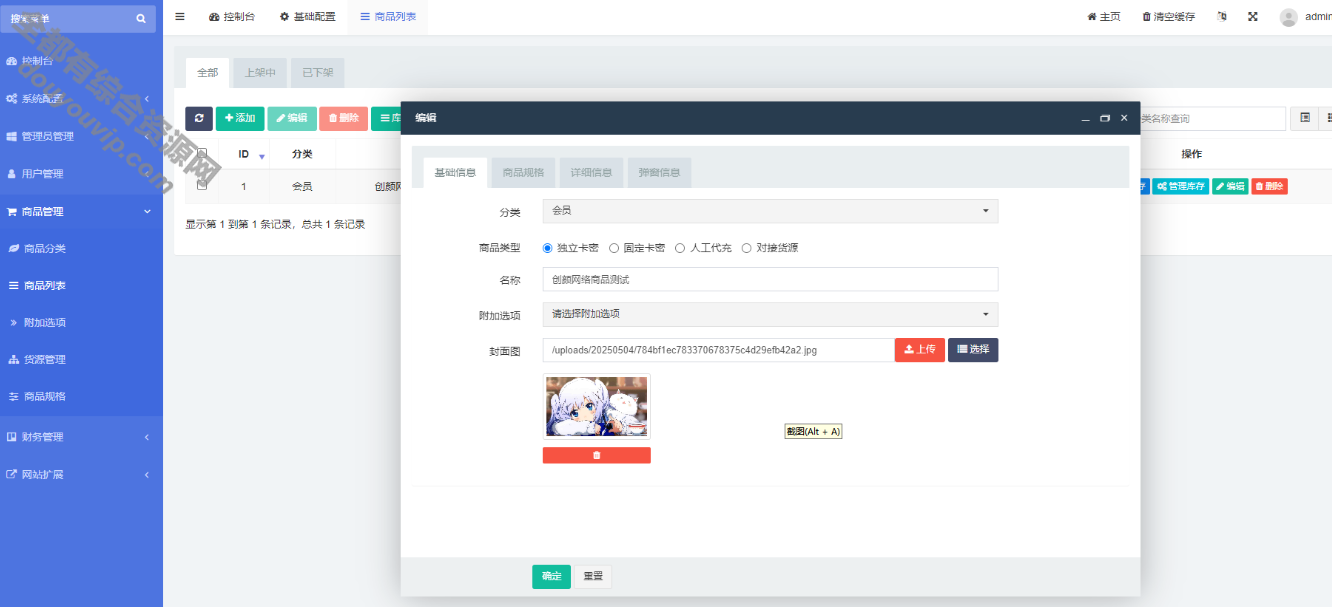Click the red trash button under cover image
Screen dimensions: 1332x607
pos(597,455)
